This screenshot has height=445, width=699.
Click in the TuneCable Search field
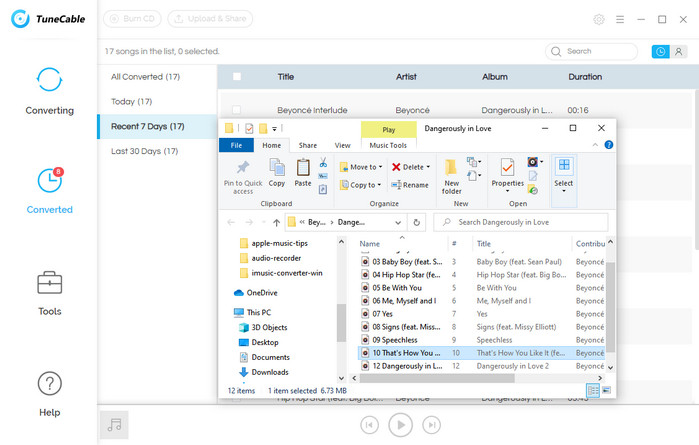(x=591, y=51)
